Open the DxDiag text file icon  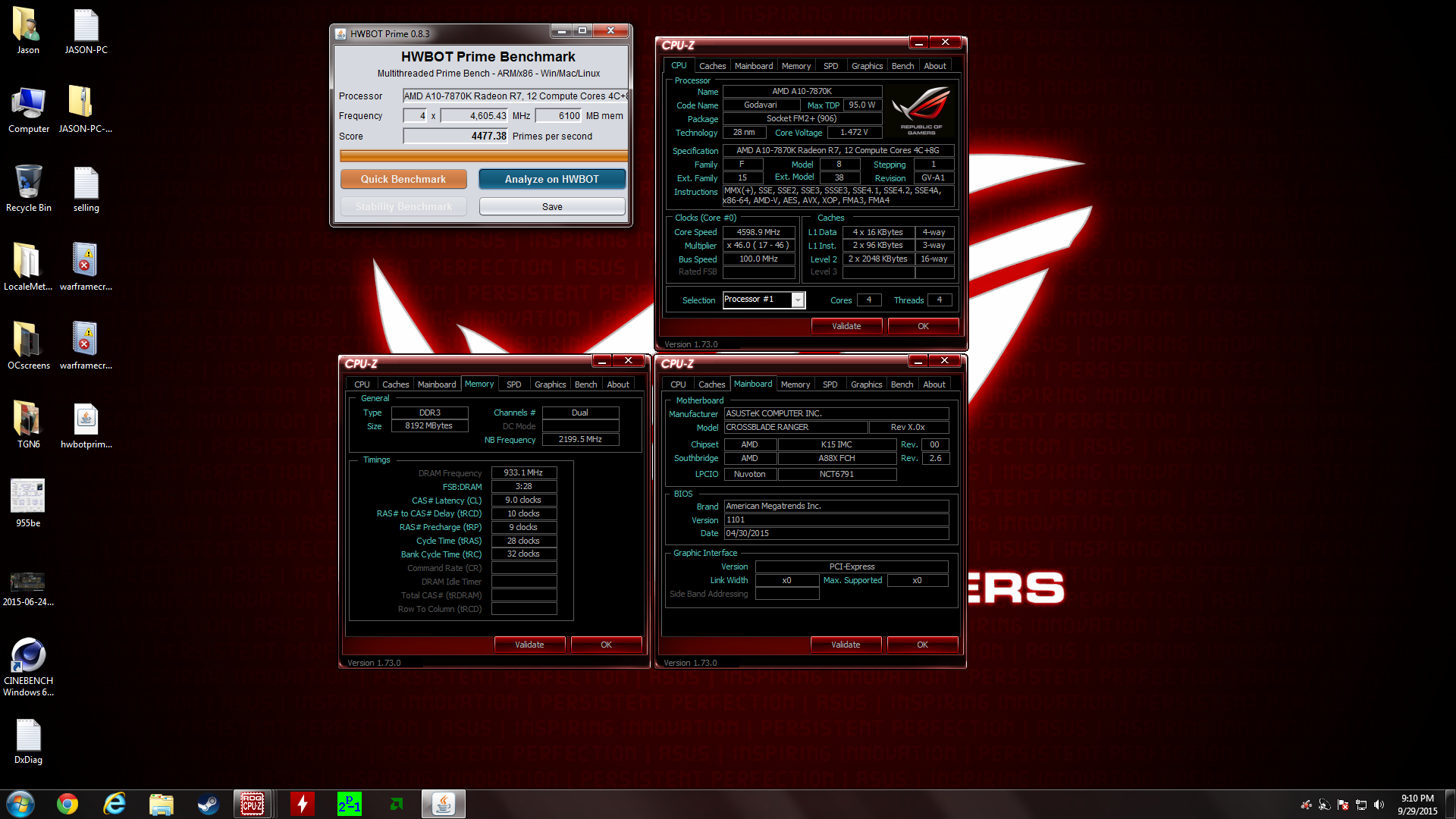point(28,742)
